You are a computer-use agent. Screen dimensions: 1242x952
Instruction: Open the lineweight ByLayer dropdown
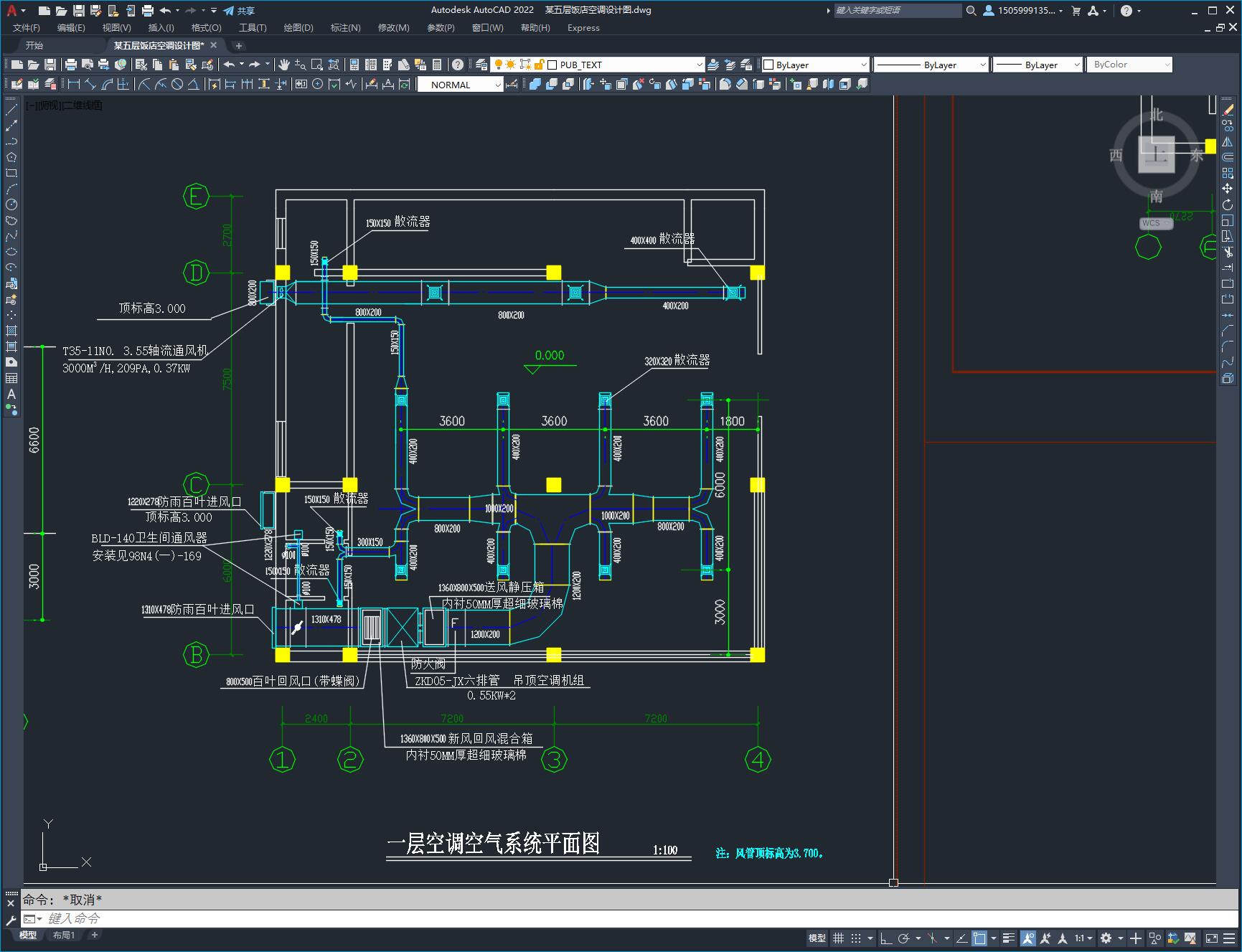pyautogui.click(x=1076, y=65)
